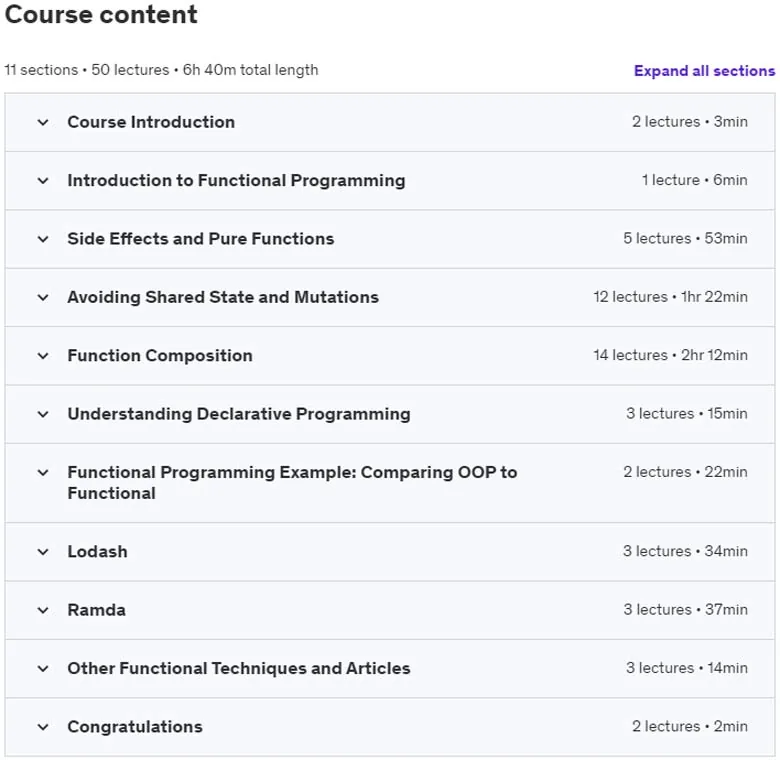
Task: Expand Introduction to Functional Programming chevron
Action: click(43, 181)
